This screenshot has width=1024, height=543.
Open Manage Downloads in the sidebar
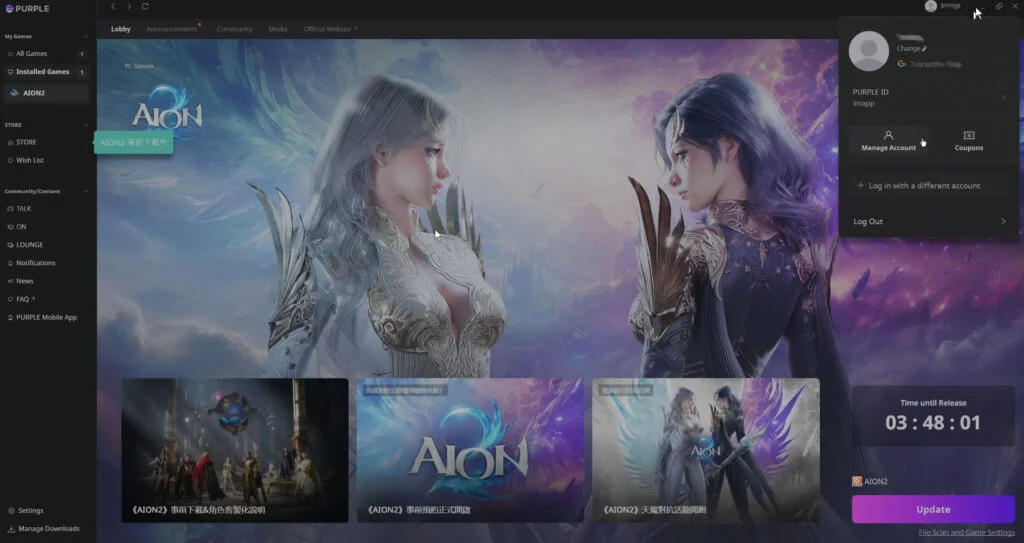pos(47,528)
